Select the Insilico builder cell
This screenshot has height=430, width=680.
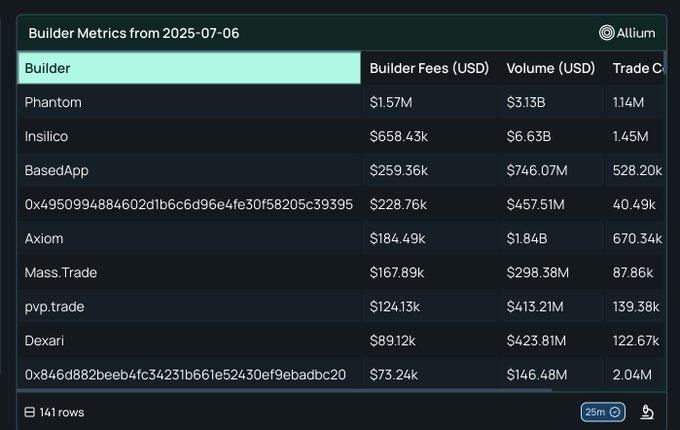coord(189,136)
